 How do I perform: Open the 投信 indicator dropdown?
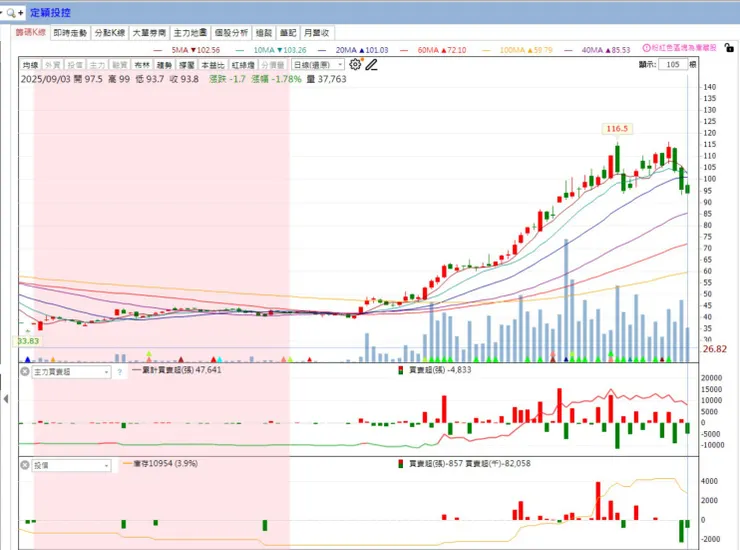(x=71, y=465)
